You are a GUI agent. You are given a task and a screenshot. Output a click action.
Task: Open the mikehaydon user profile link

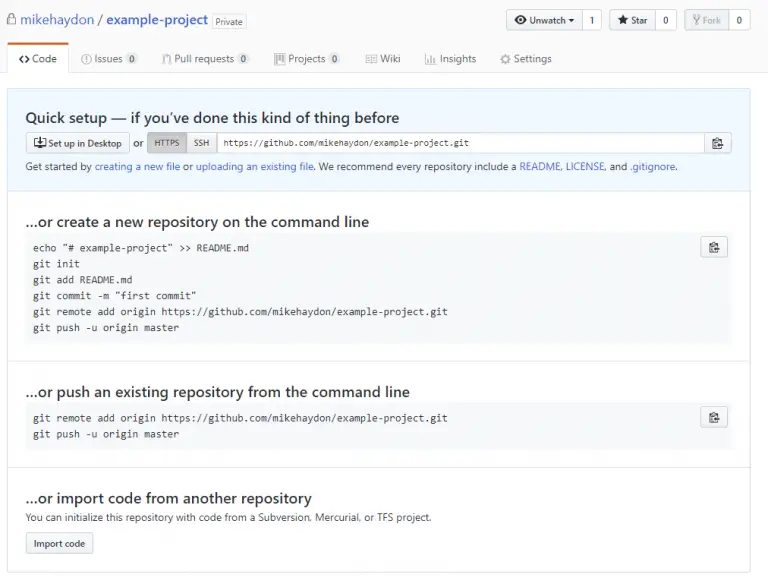57,20
